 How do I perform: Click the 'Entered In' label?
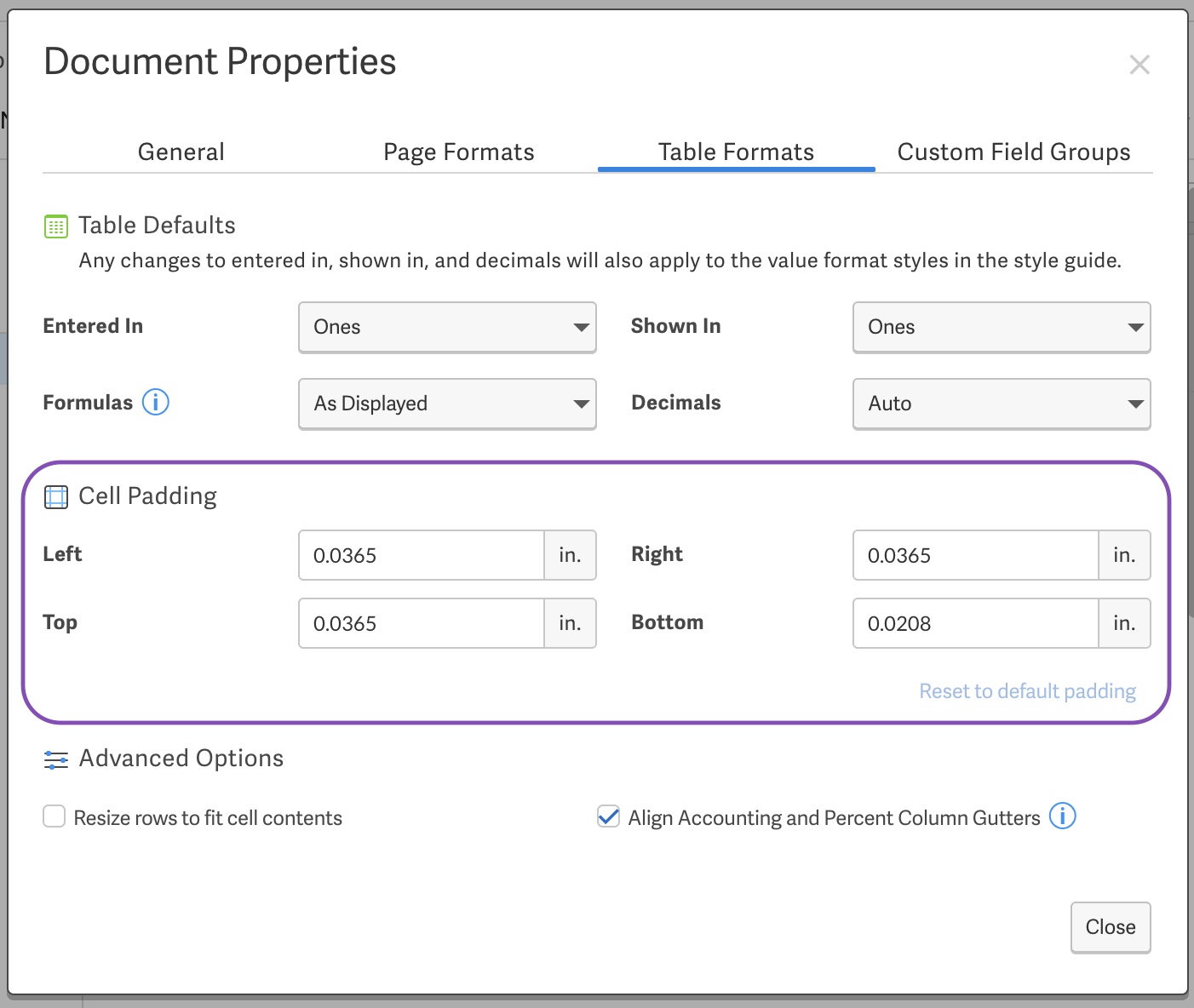click(x=93, y=326)
